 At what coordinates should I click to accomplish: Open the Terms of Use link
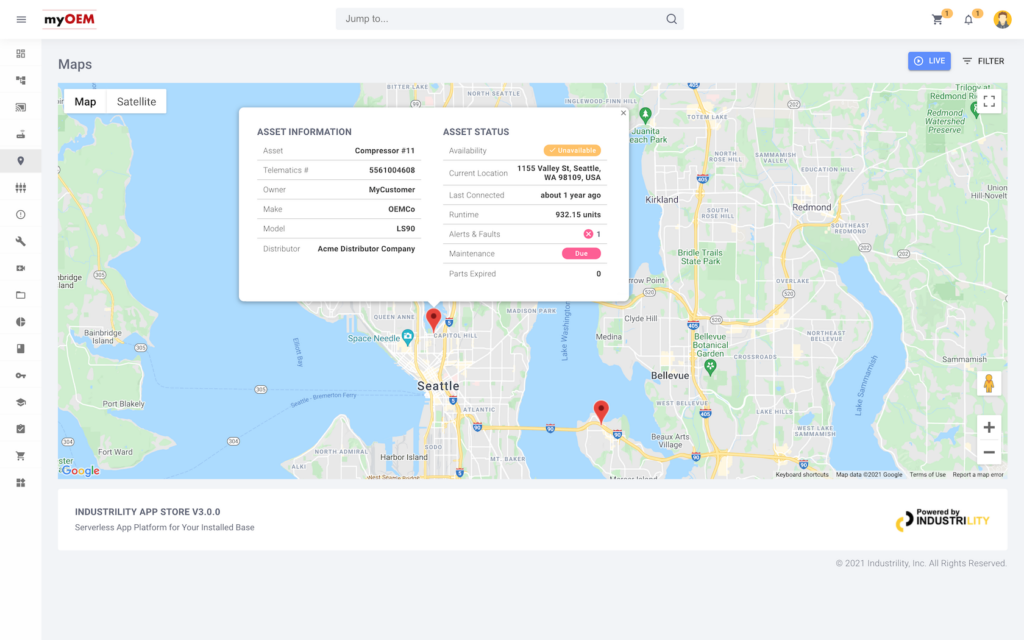click(925, 475)
